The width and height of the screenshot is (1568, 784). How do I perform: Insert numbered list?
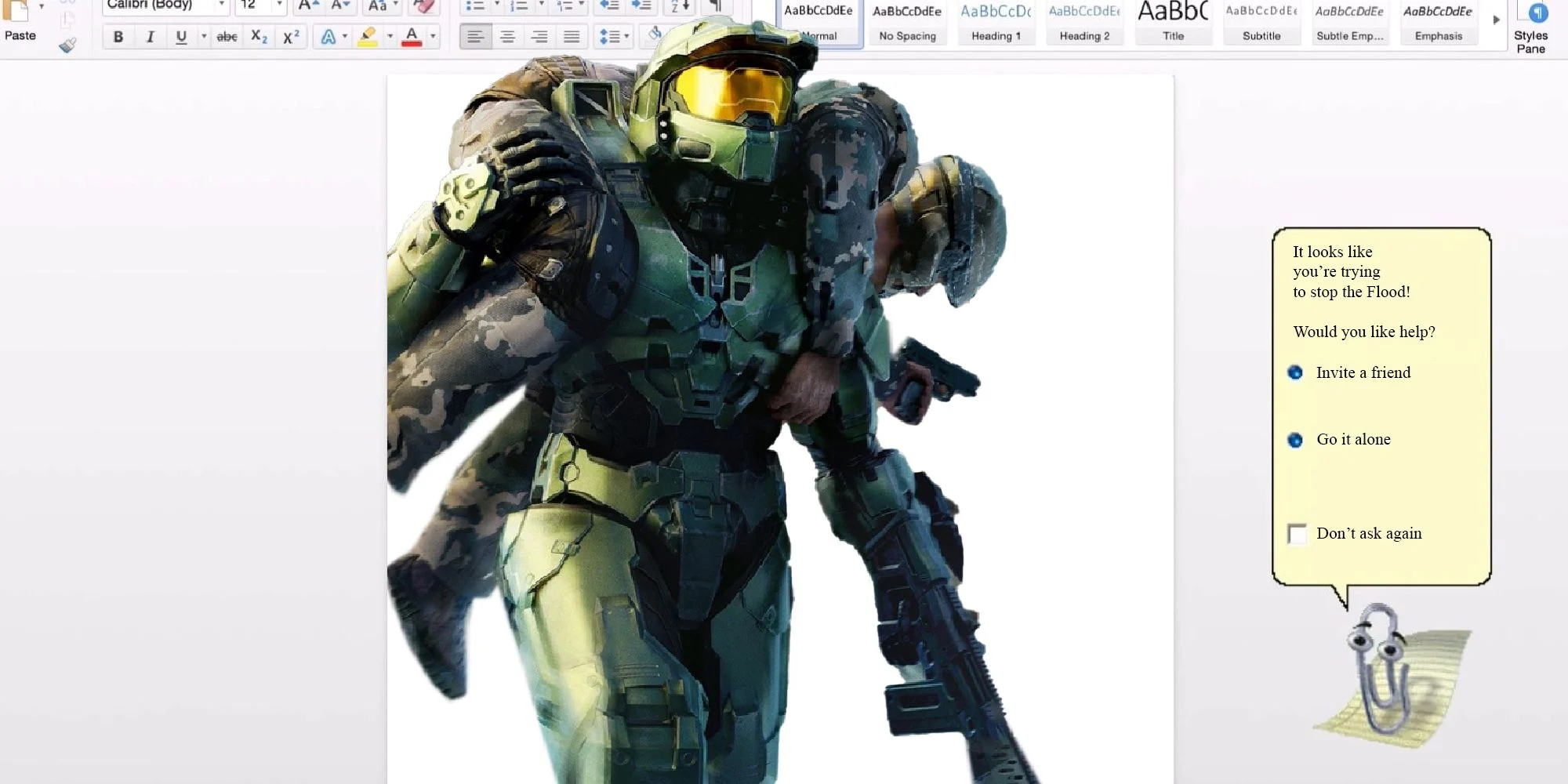pyautogui.click(x=518, y=5)
